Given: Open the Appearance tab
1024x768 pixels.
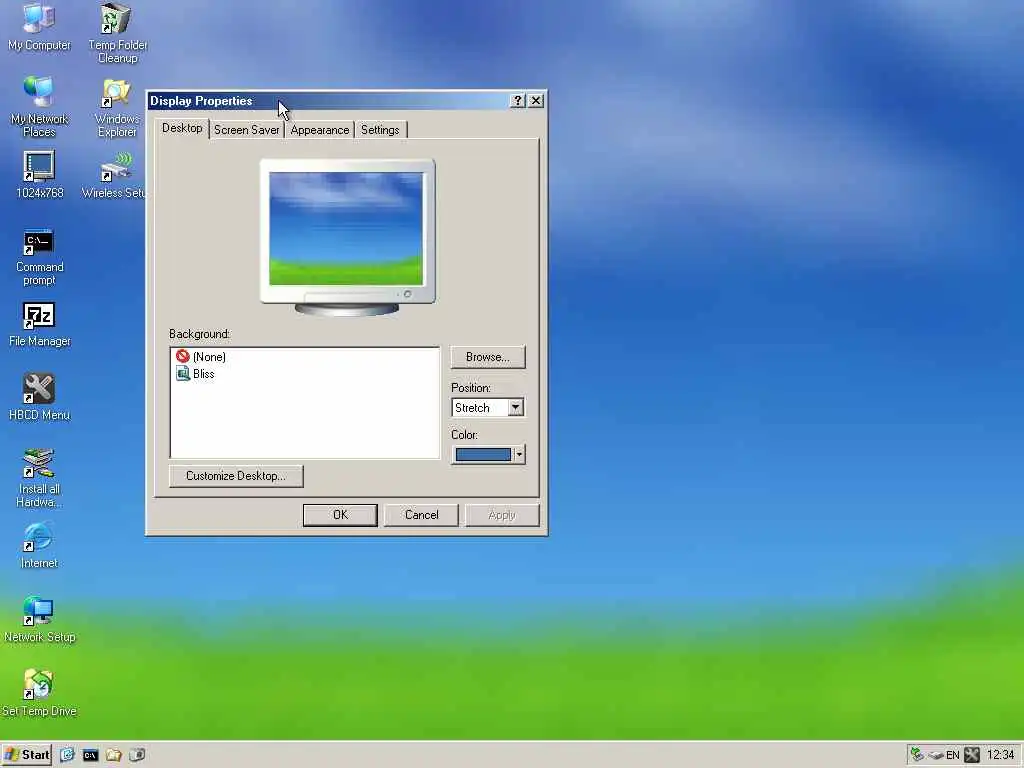Looking at the screenshot, I should tap(319, 129).
